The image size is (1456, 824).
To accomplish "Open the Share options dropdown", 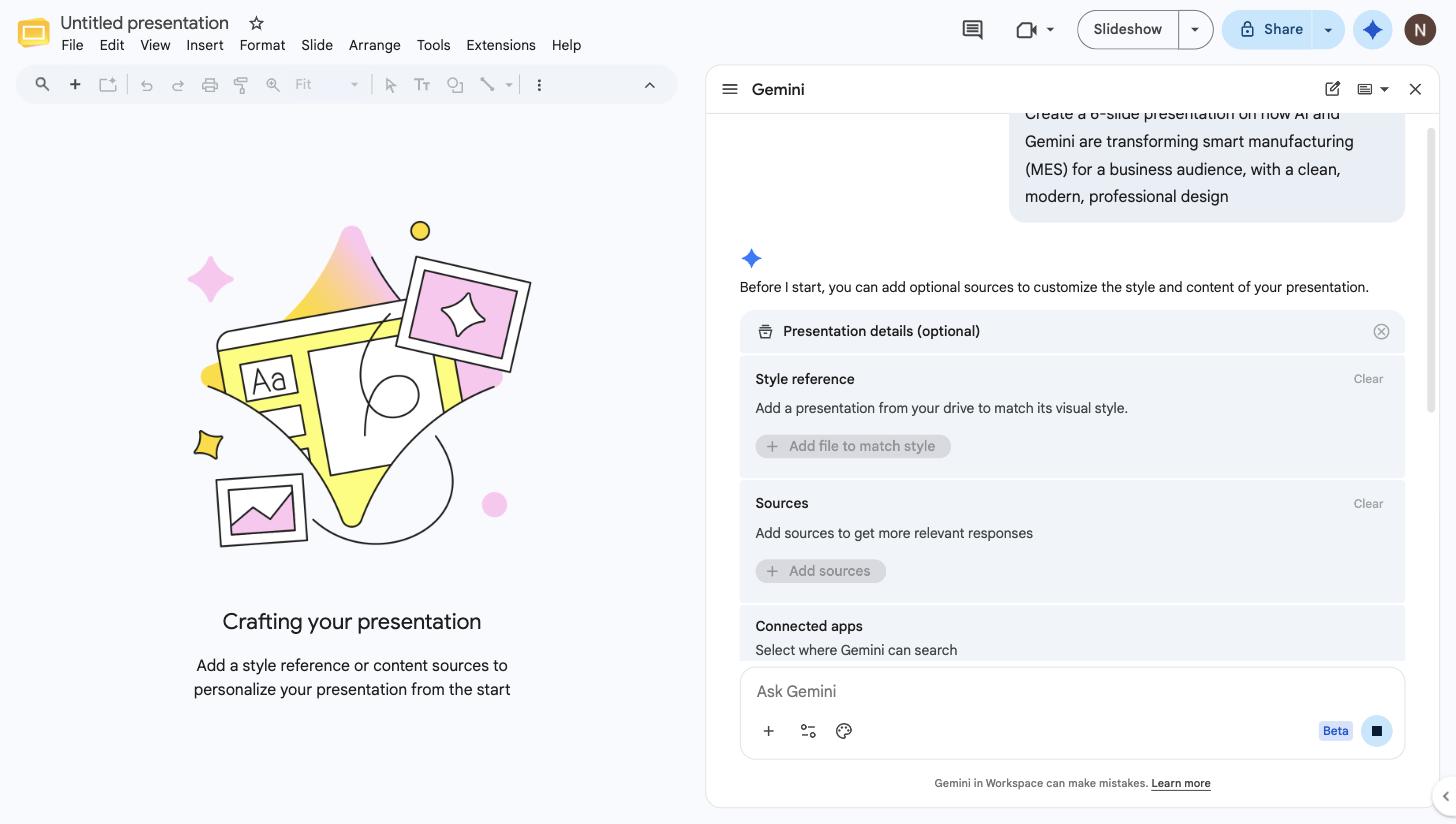I will [x=1328, y=30].
